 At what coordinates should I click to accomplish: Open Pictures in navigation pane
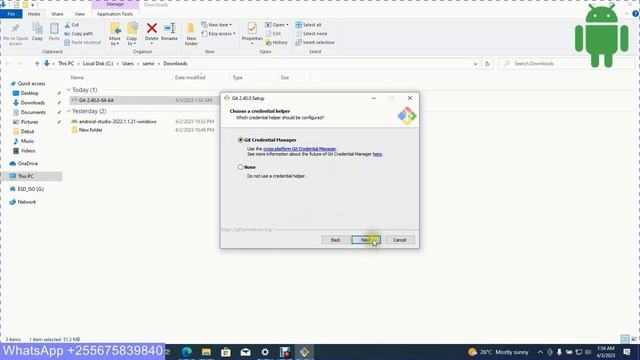tap(29, 122)
